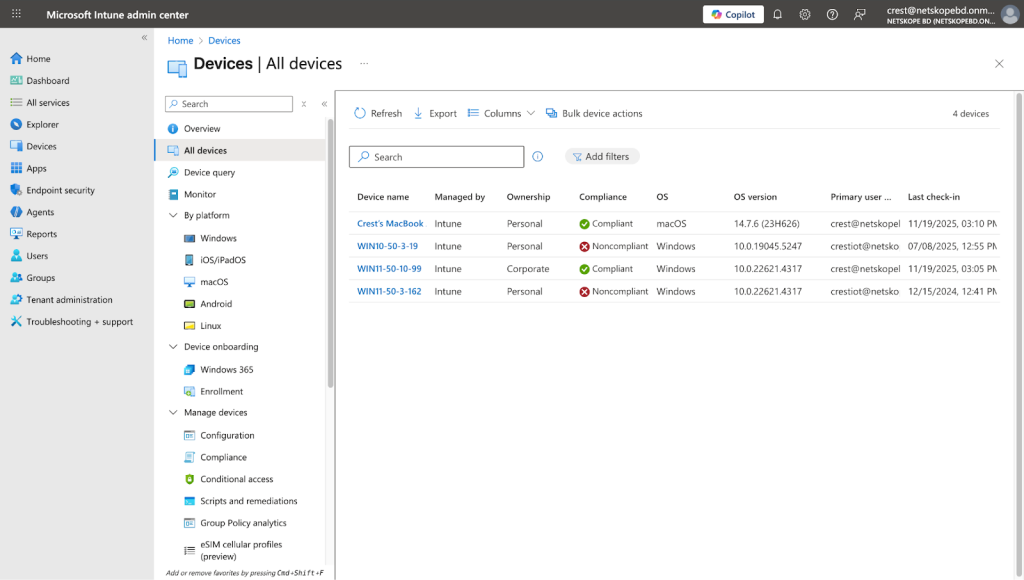The width and height of the screenshot is (1024, 580).
Task: Open the app launcher waffle icon
Action: point(16,14)
